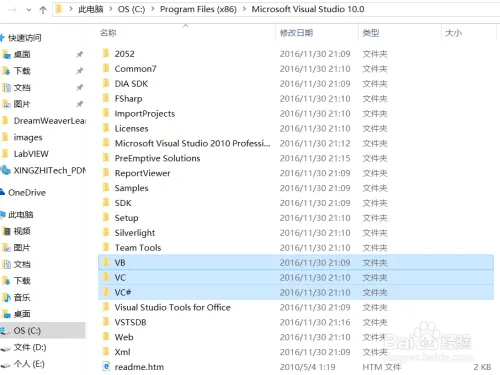Select 此电脑 in navigation pane

click(21, 214)
